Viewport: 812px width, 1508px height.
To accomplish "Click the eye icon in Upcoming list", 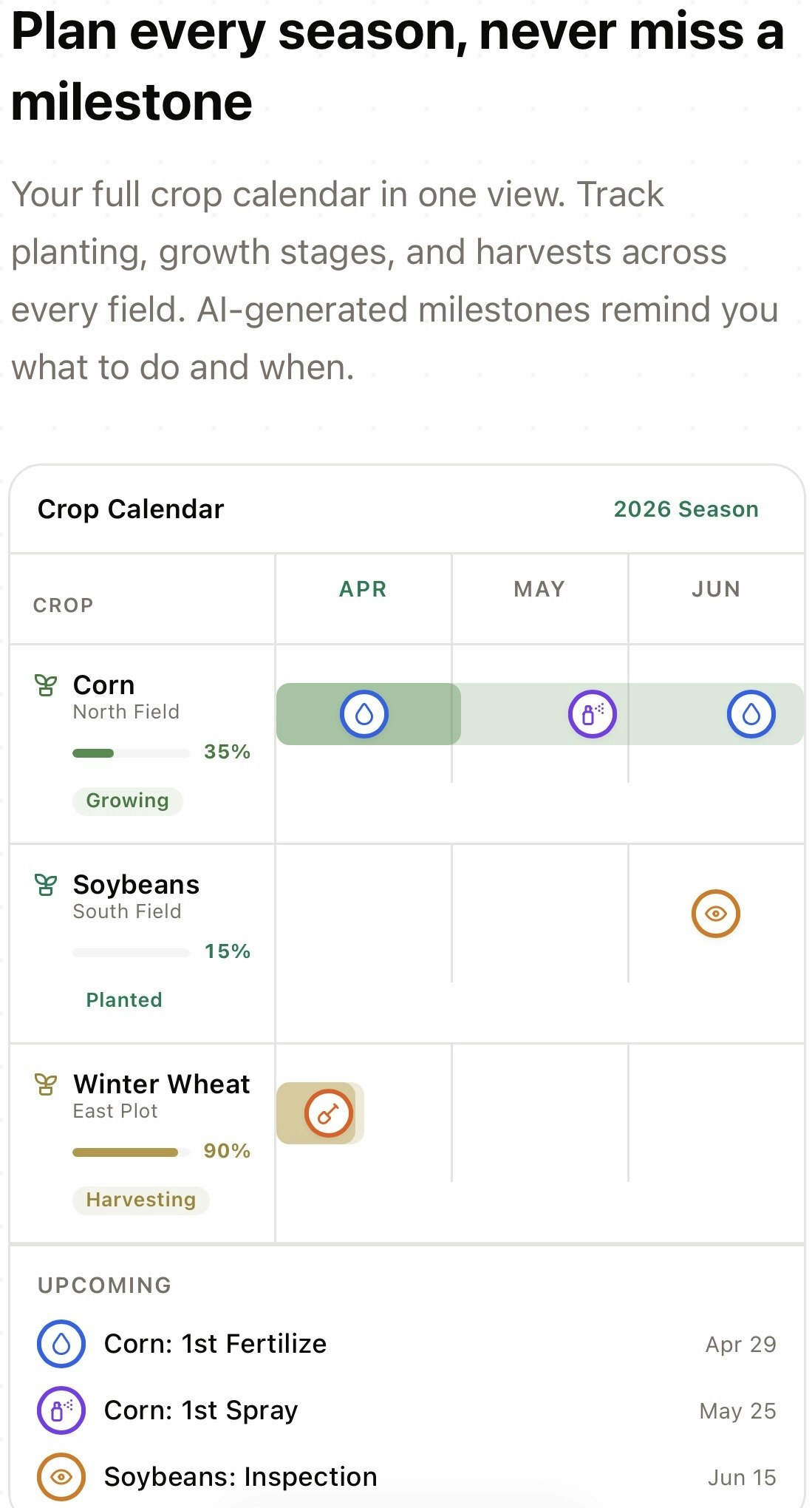I will (61, 1477).
